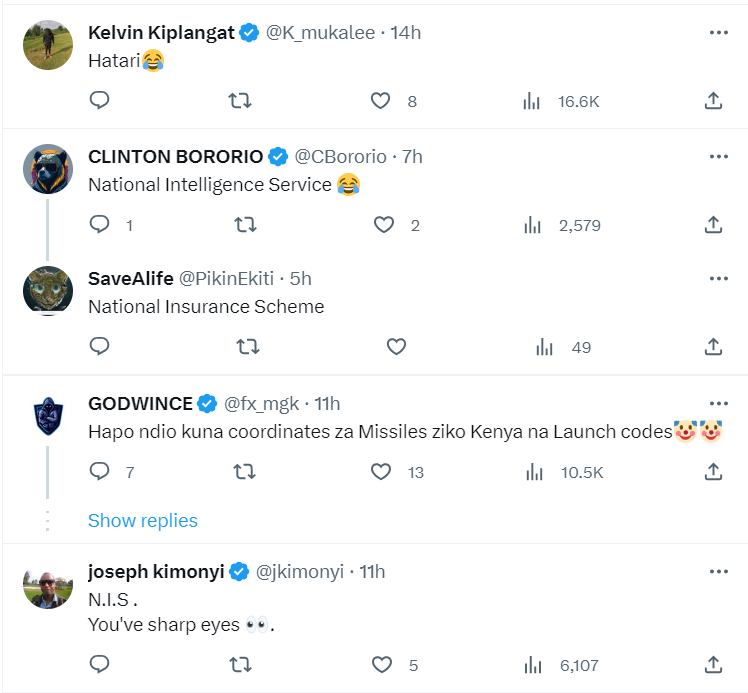The width and height of the screenshot is (748, 693).
Task: Open the 11h timestamp on GODWINCE's tweet
Action: (x=327, y=403)
